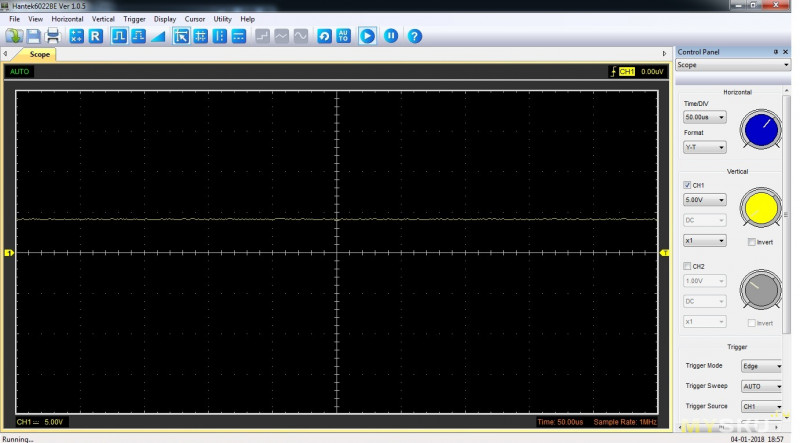This screenshot has width=800, height=443.
Task: Click the tab scroll left arrow
Action: [x=5, y=54]
